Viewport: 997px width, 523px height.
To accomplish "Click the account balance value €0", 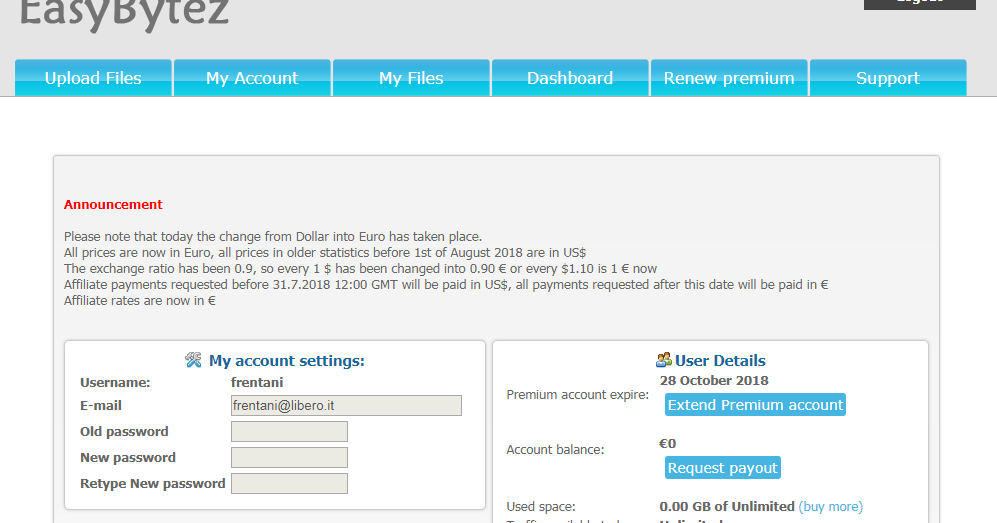I will pos(668,444).
